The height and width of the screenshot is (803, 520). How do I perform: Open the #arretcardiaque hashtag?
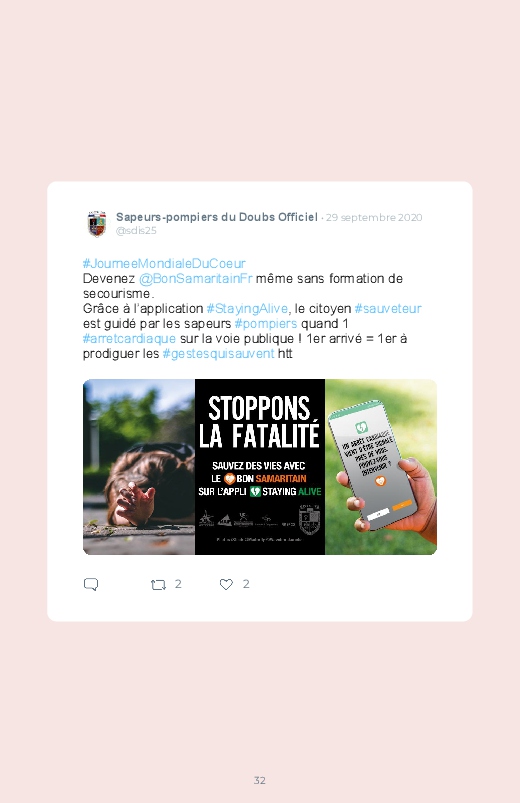click(x=129, y=339)
